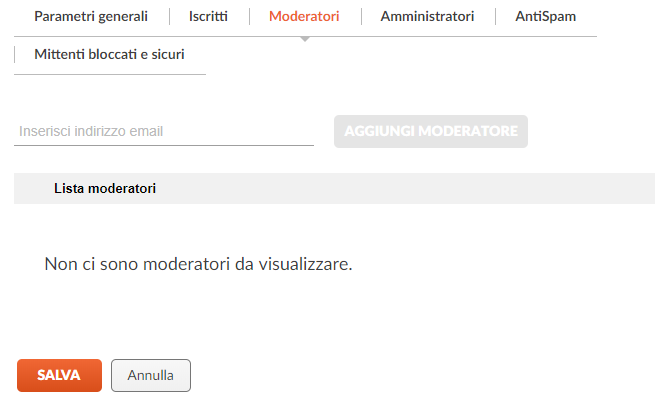Image resolution: width=655 pixels, height=408 pixels.
Task: Click the triangle indicator under Moderatori
Action: pos(305,39)
